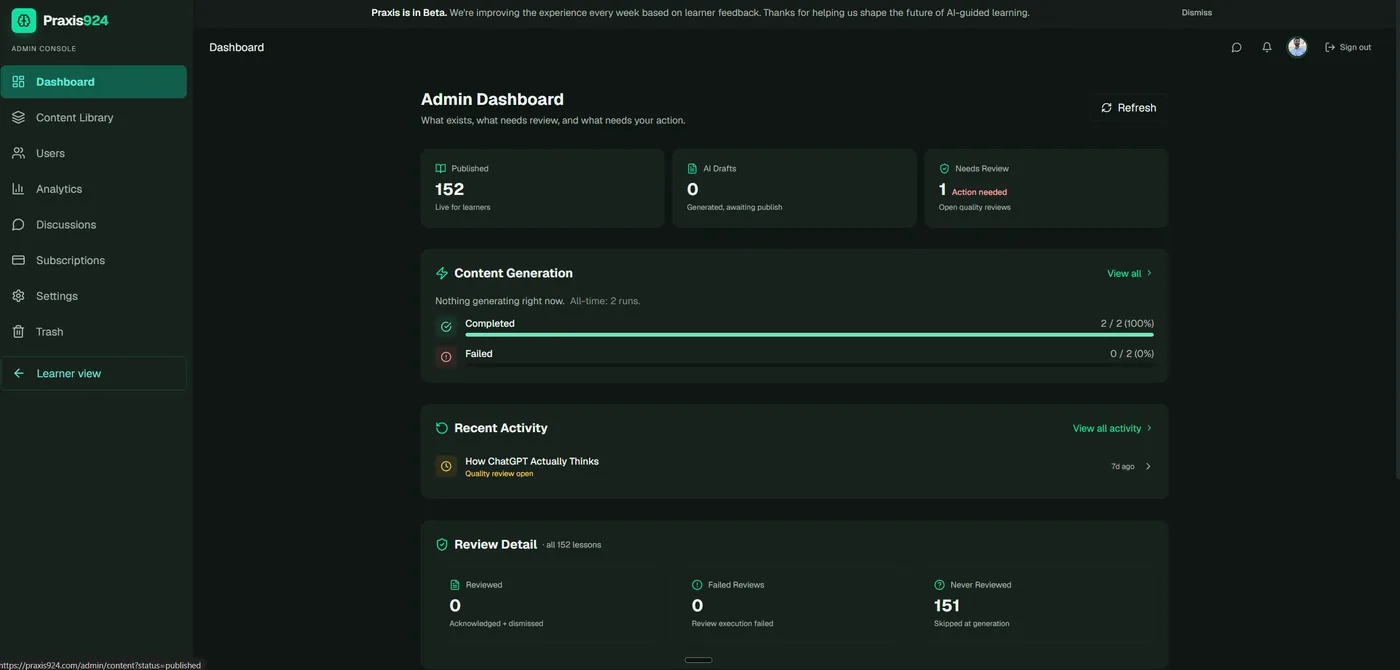The image size is (1400, 670).
Task: Click the Failed status alert icon
Action: point(446,357)
